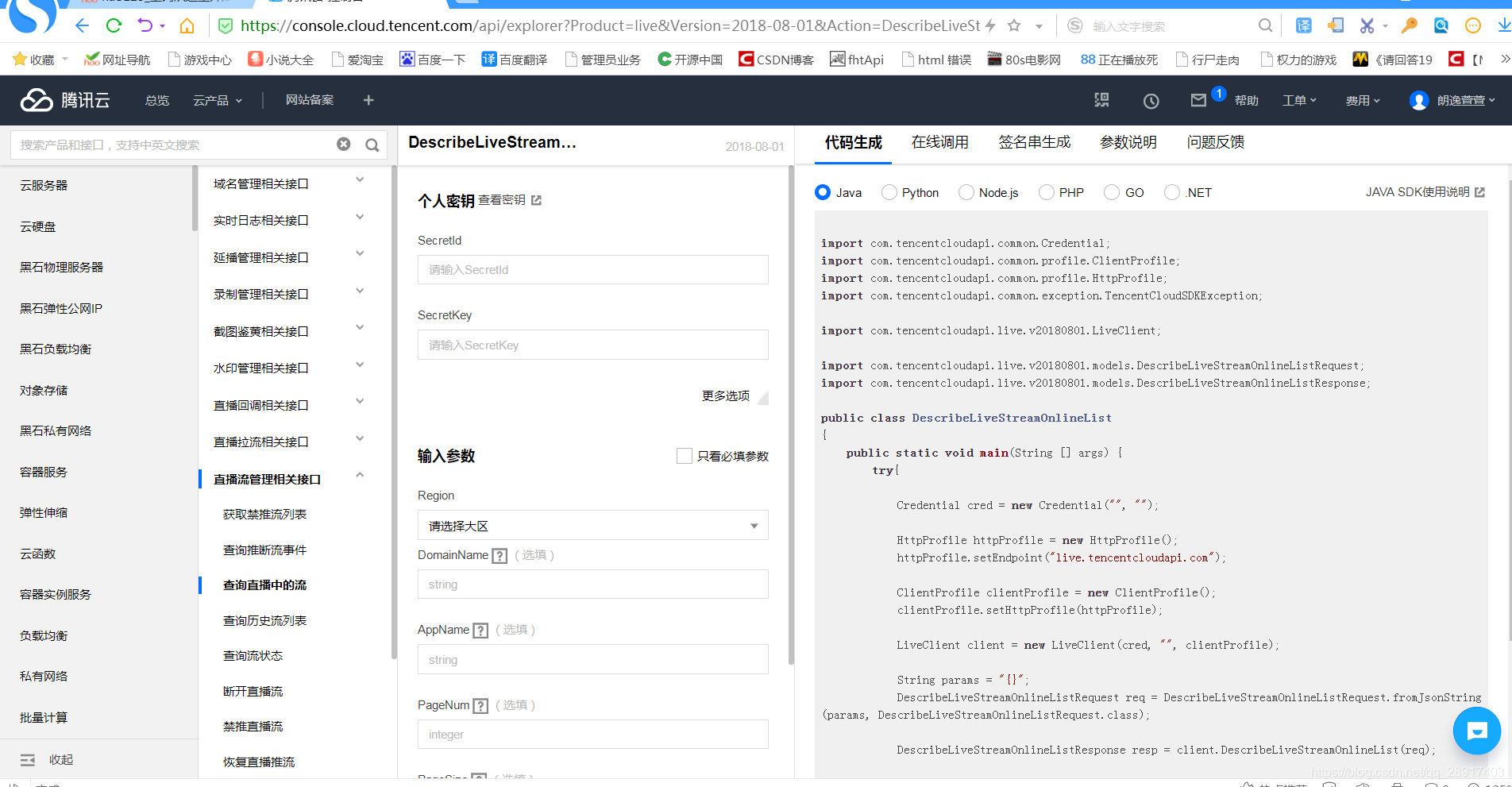The image size is (1512, 787).
Task: Open the Region 请选择大区 dropdown
Action: pos(593,526)
